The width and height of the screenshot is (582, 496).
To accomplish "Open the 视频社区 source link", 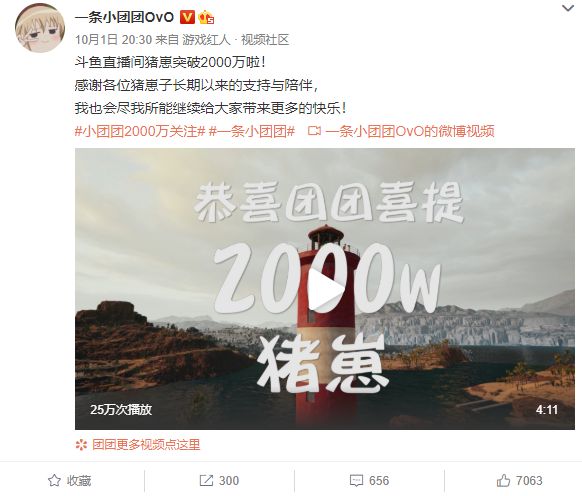I will [265, 39].
